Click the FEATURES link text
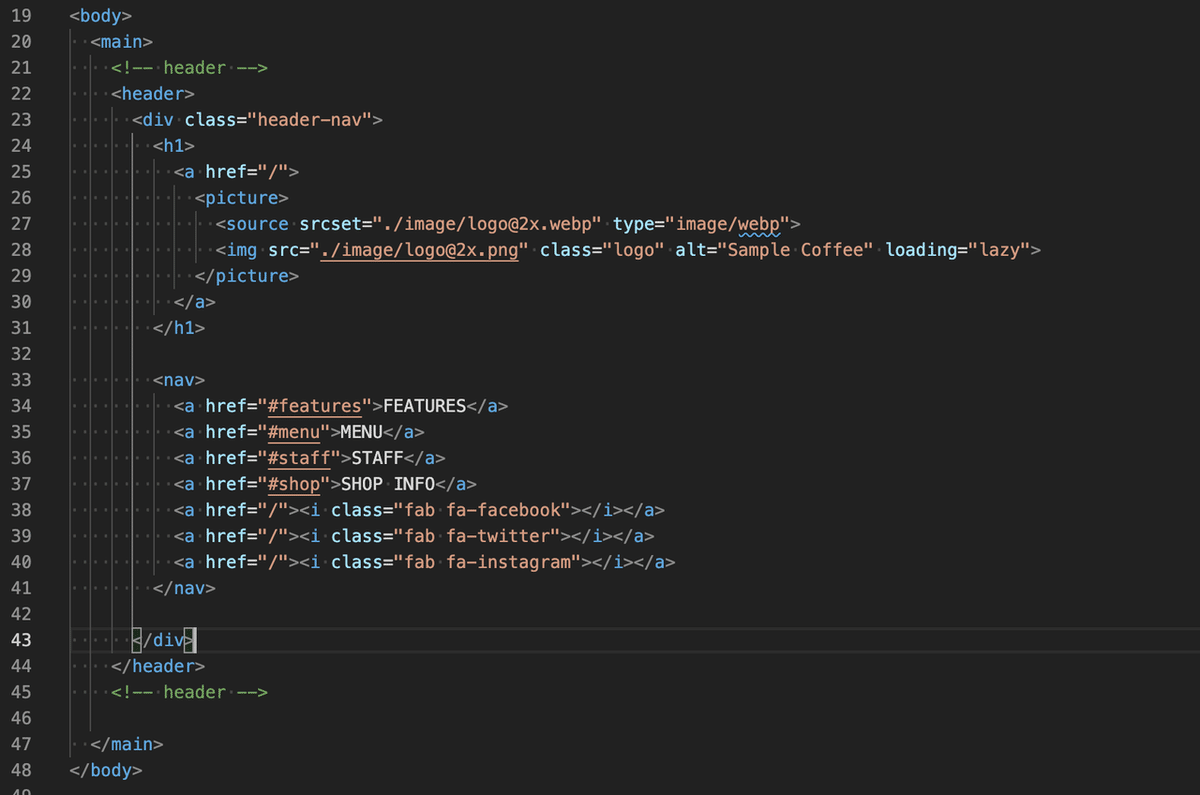The width and height of the screenshot is (1200, 795). (x=425, y=406)
